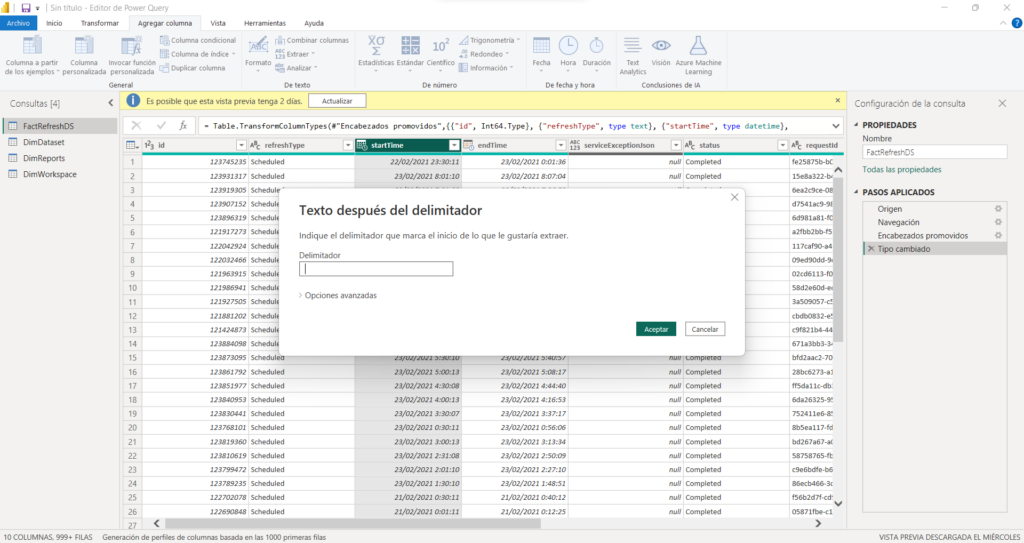Screen dimensions: 1024x543
Task: Open the Vista ribbon tab
Action: (218, 22)
